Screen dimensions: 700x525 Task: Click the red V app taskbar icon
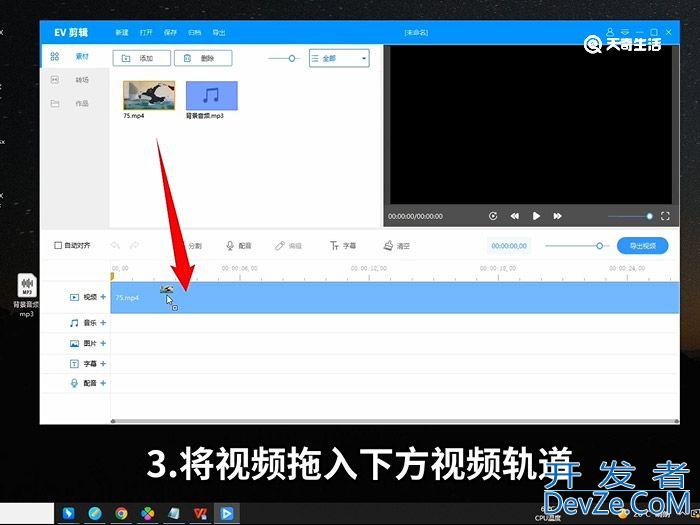[x=200, y=513]
